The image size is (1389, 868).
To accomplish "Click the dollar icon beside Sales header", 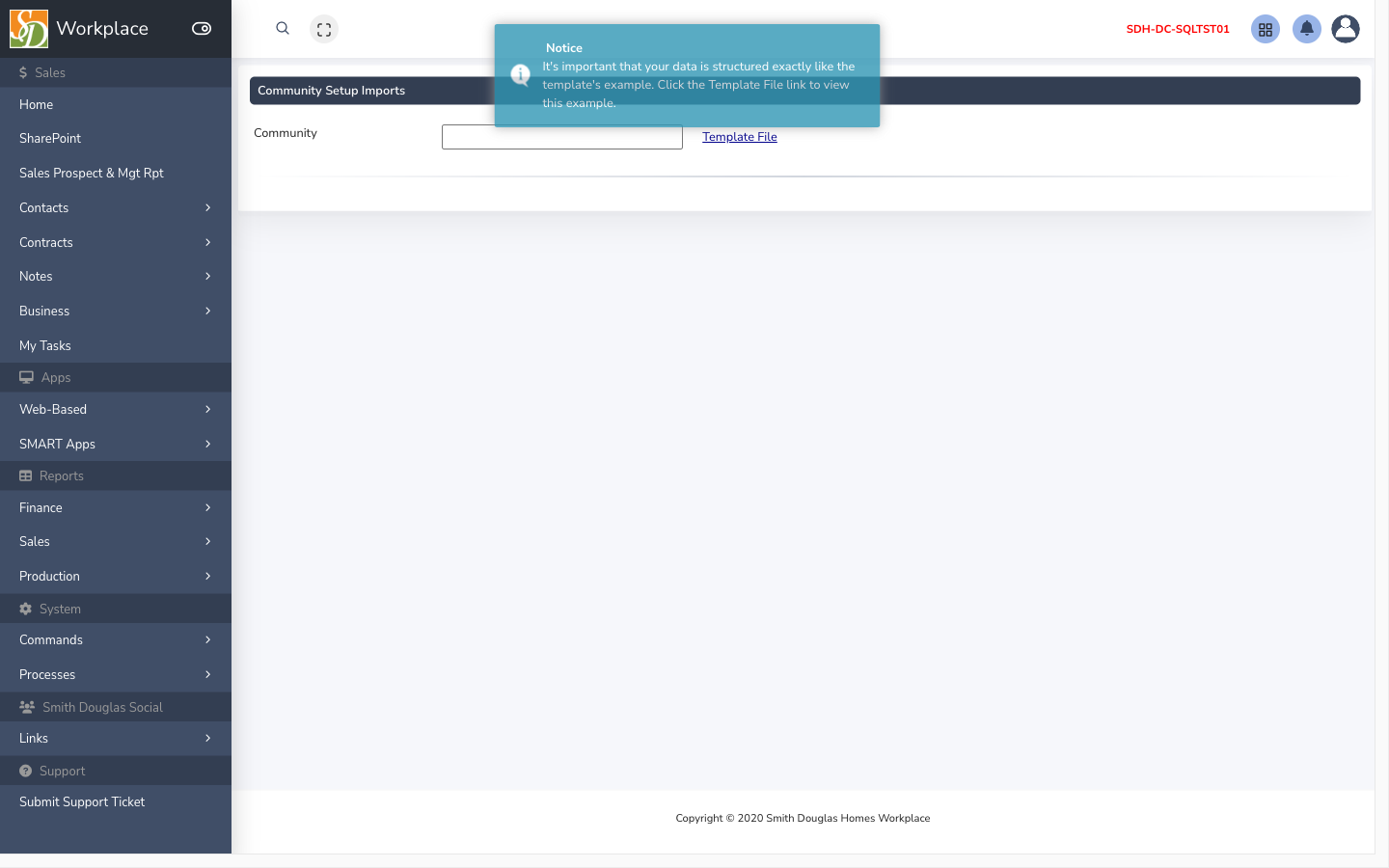I will click(23, 73).
